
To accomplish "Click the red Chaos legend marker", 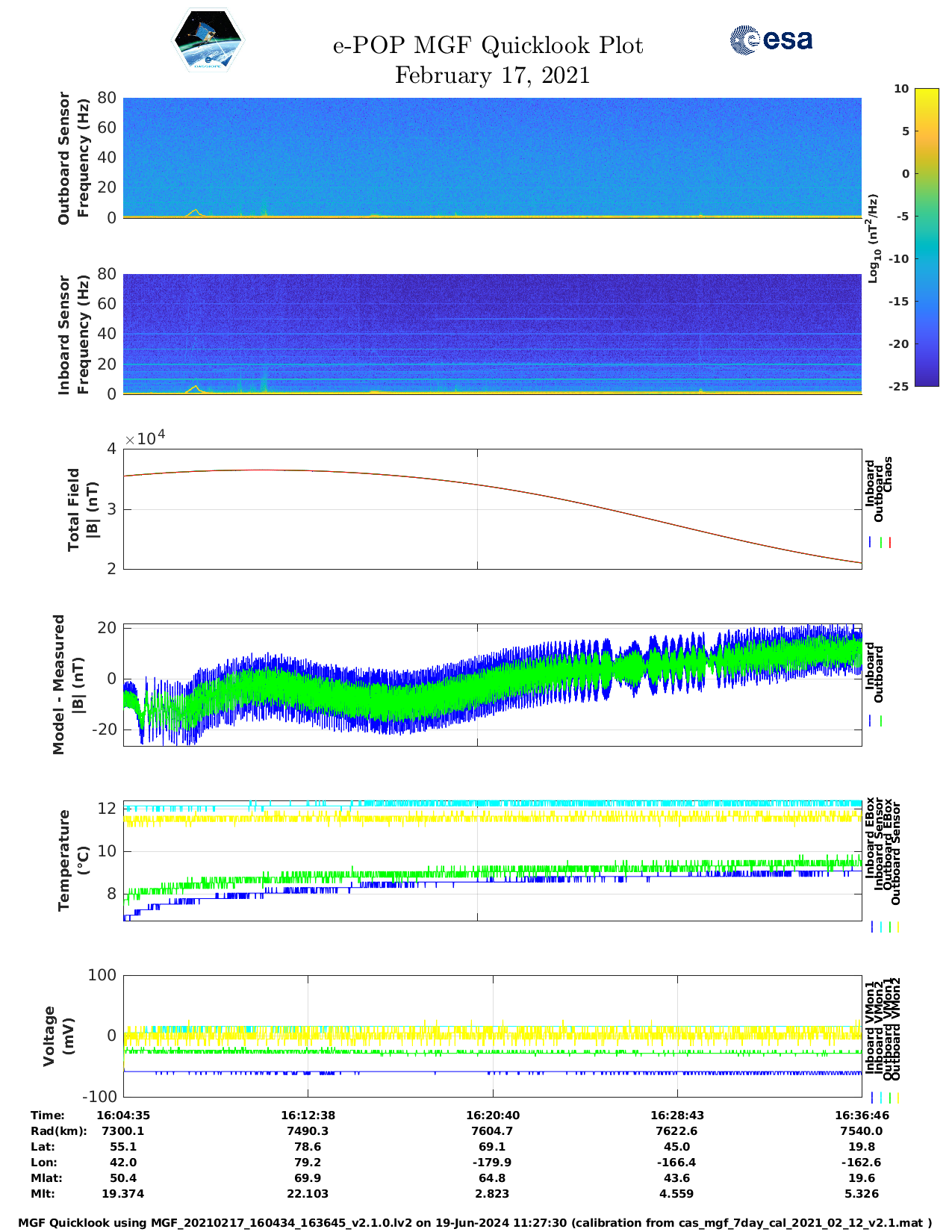I will click(x=890, y=543).
